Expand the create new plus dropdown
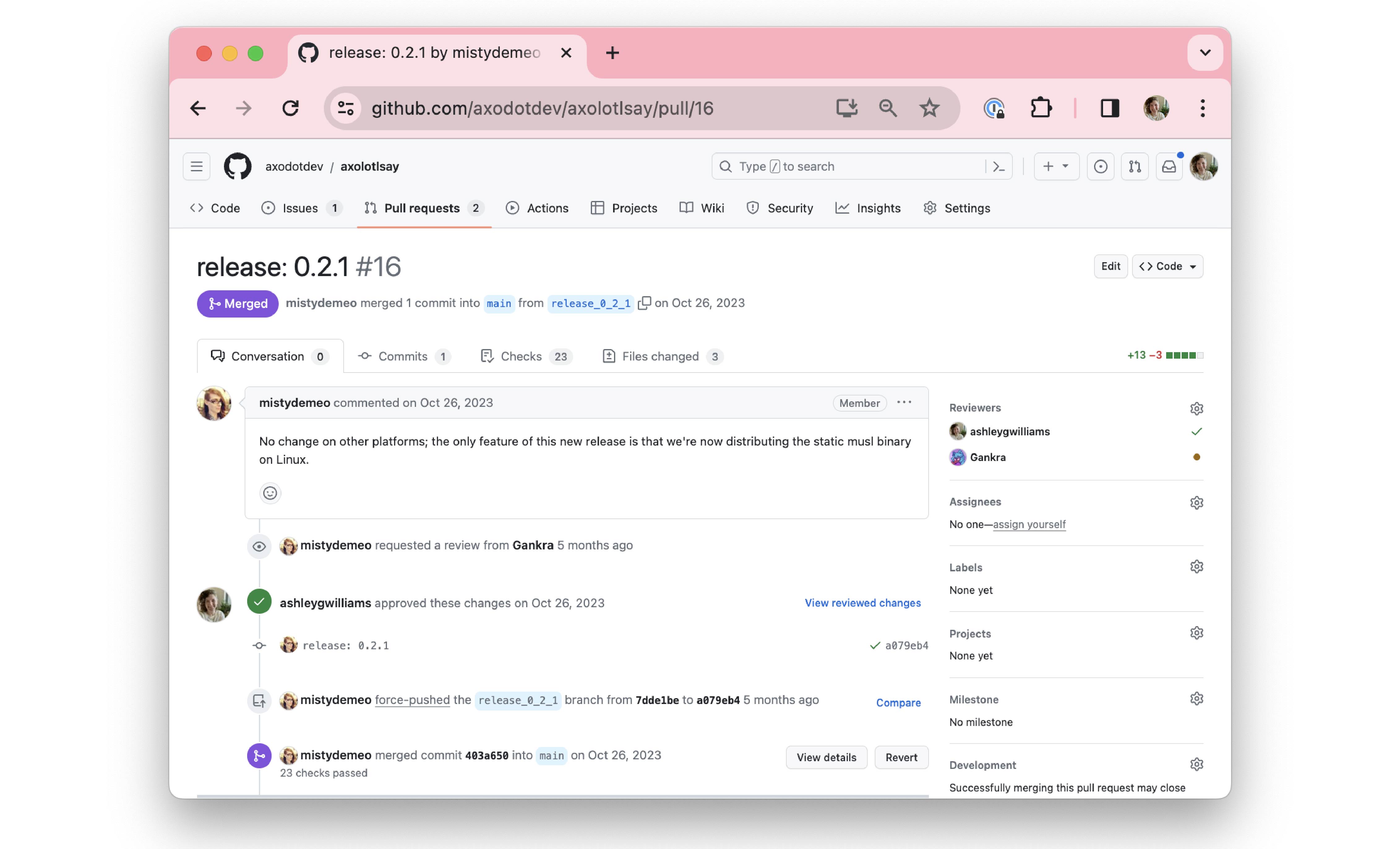The height and width of the screenshot is (849, 1400). coord(1056,166)
